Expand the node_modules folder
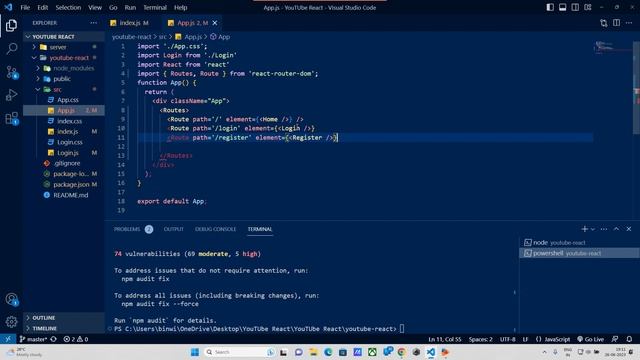640x360 pixels. (x=63, y=68)
